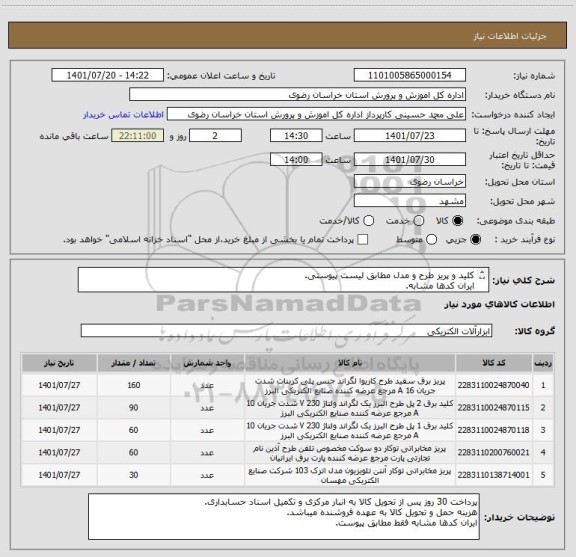Click the واحد شمارش column header
Viewport: 576px width, 557px height.
click(x=207, y=363)
